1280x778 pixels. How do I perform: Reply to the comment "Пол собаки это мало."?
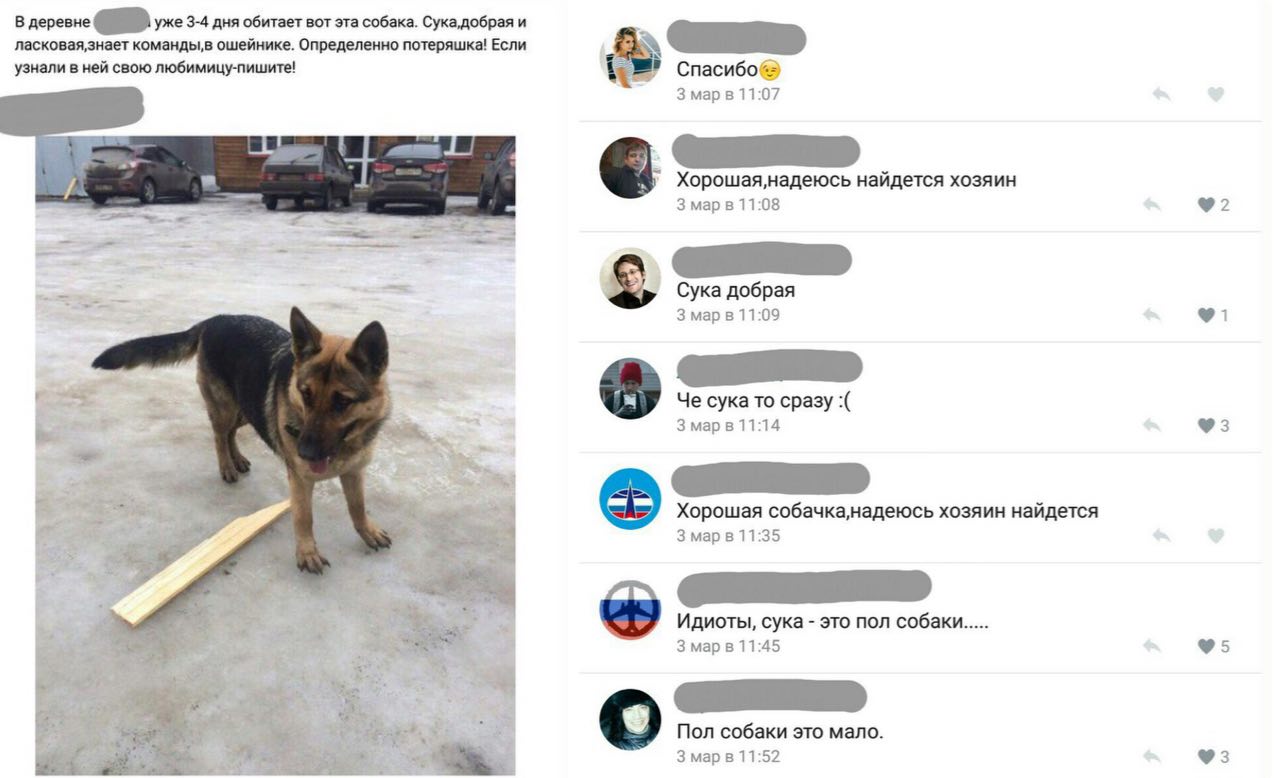(1152, 757)
